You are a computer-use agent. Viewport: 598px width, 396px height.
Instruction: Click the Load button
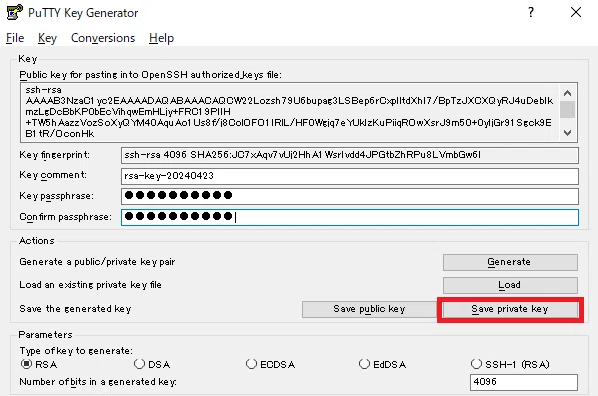pyautogui.click(x=510, y=285)
